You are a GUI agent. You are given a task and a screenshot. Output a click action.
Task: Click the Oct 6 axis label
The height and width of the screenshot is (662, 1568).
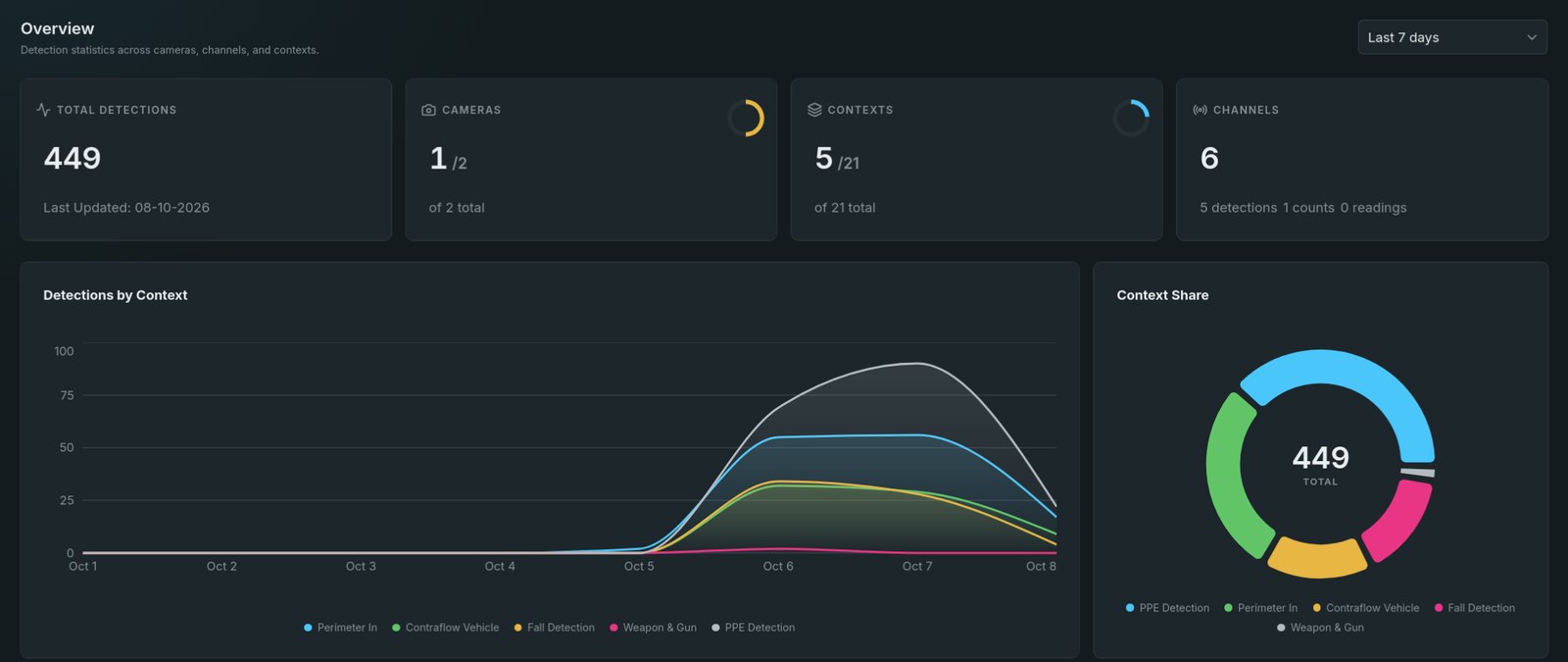778,566
